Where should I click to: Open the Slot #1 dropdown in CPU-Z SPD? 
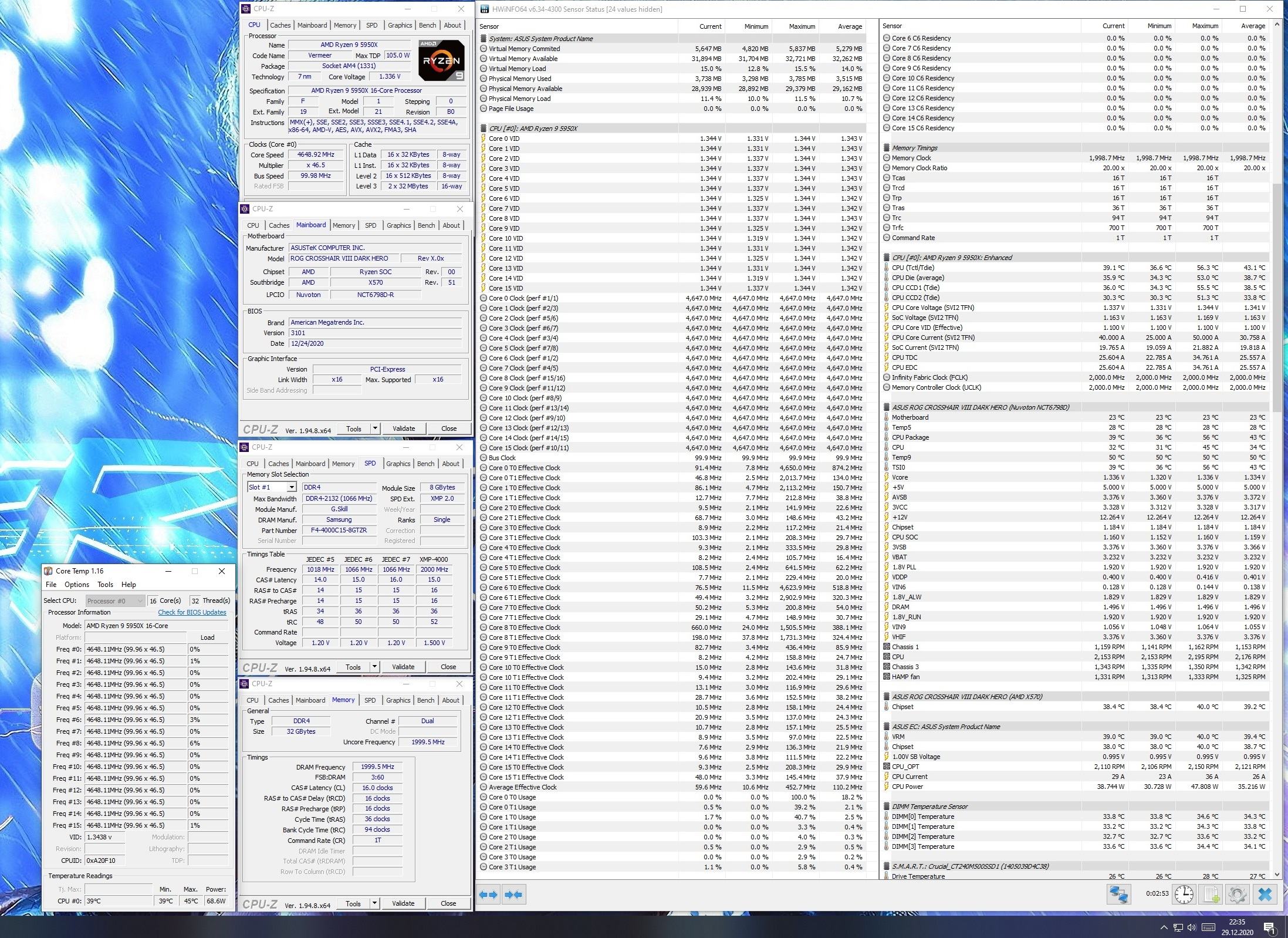tap(291, 487)
